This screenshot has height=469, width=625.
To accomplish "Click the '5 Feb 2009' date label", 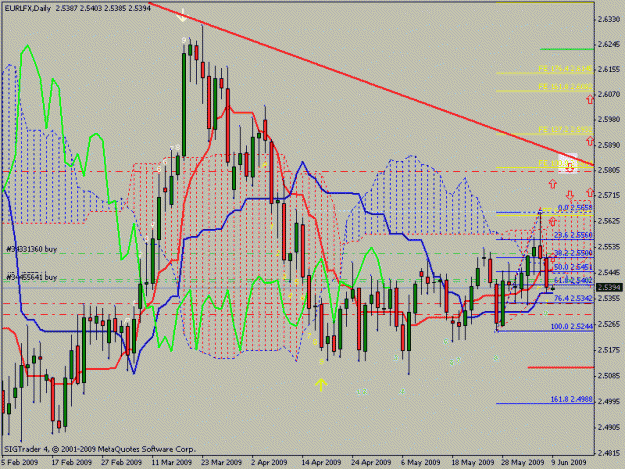I will click(20, 462).
